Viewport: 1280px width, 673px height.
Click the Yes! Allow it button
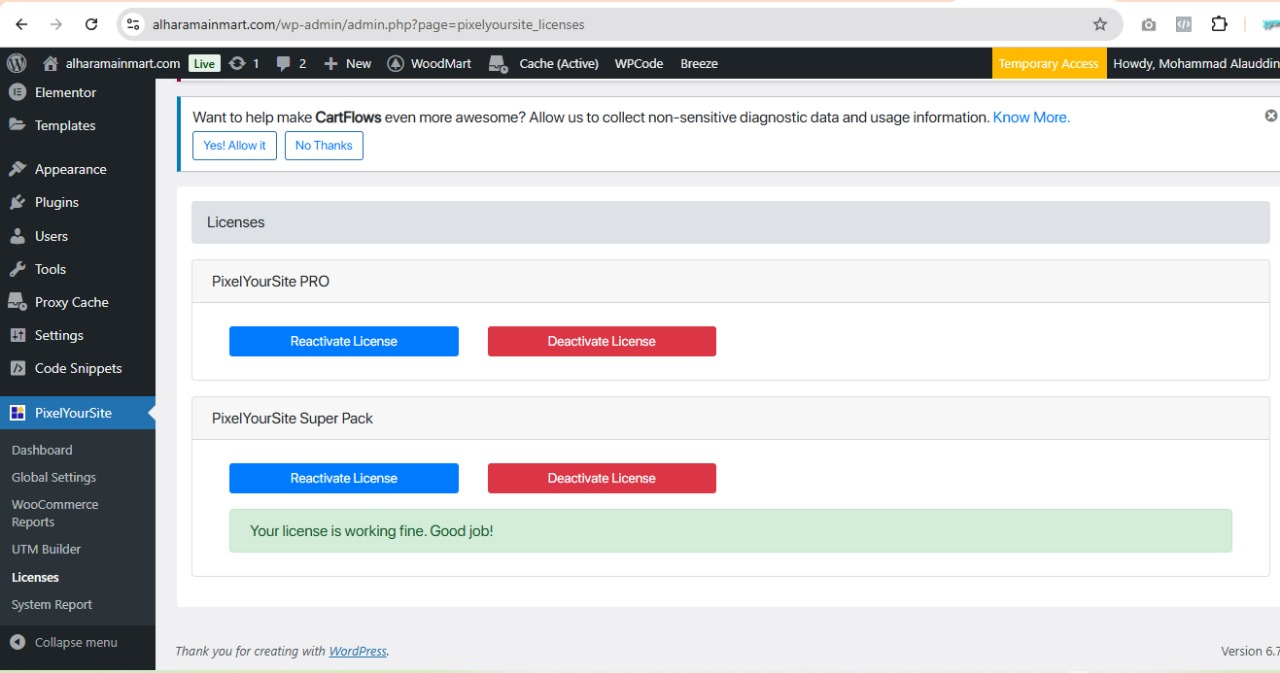click(x=234, y=145)
